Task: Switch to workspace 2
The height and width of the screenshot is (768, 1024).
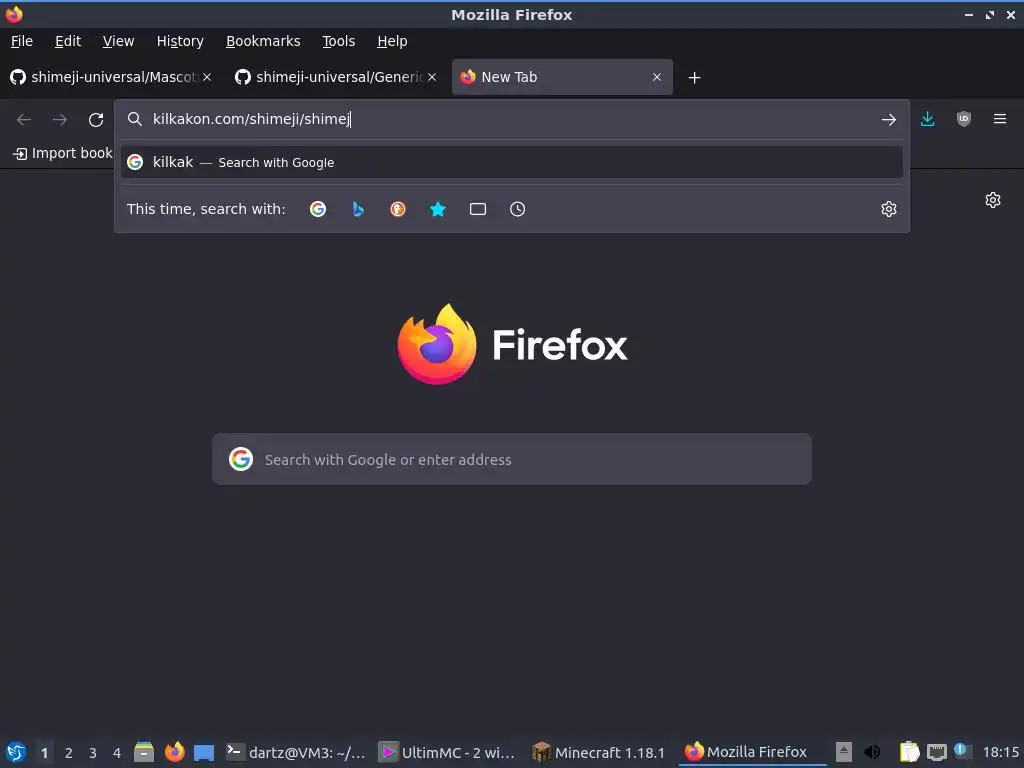Action: point(69,753)
